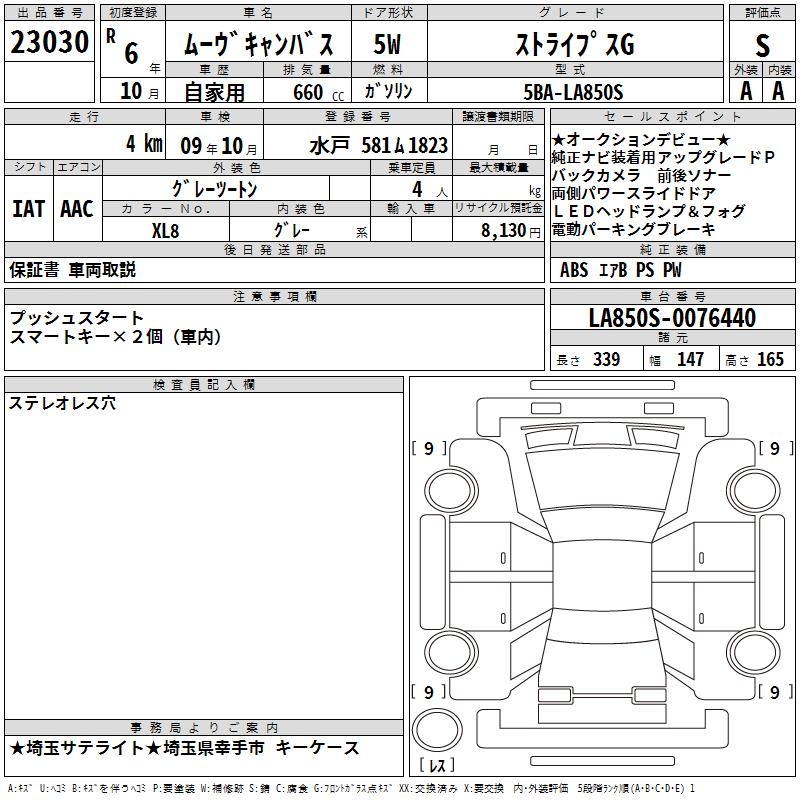
Task: Click the IAT shift type cell
Action: point(28,209)
